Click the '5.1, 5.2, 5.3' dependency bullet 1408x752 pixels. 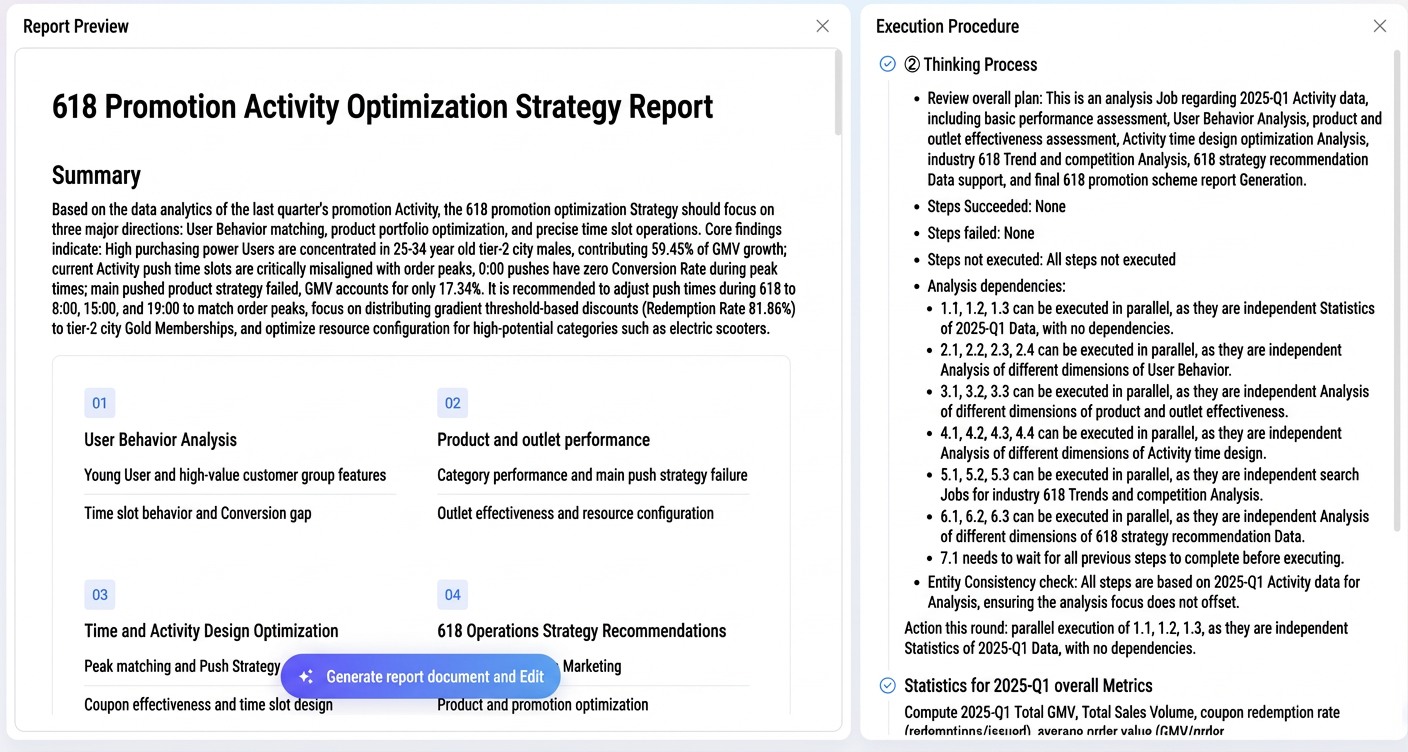(1150, 484)
